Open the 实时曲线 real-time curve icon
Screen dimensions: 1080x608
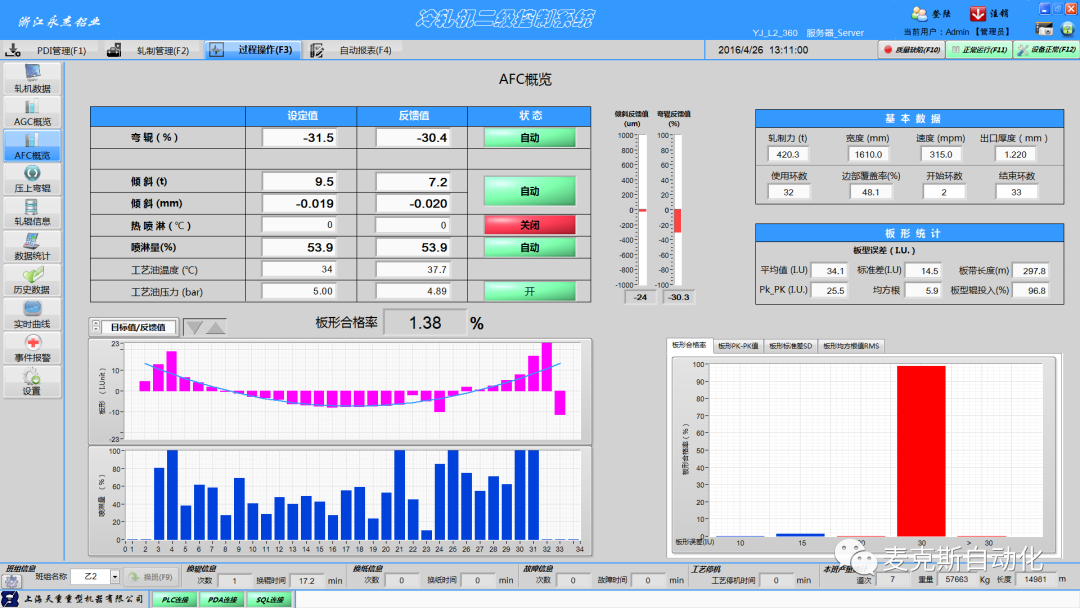[x=32, y=314]
